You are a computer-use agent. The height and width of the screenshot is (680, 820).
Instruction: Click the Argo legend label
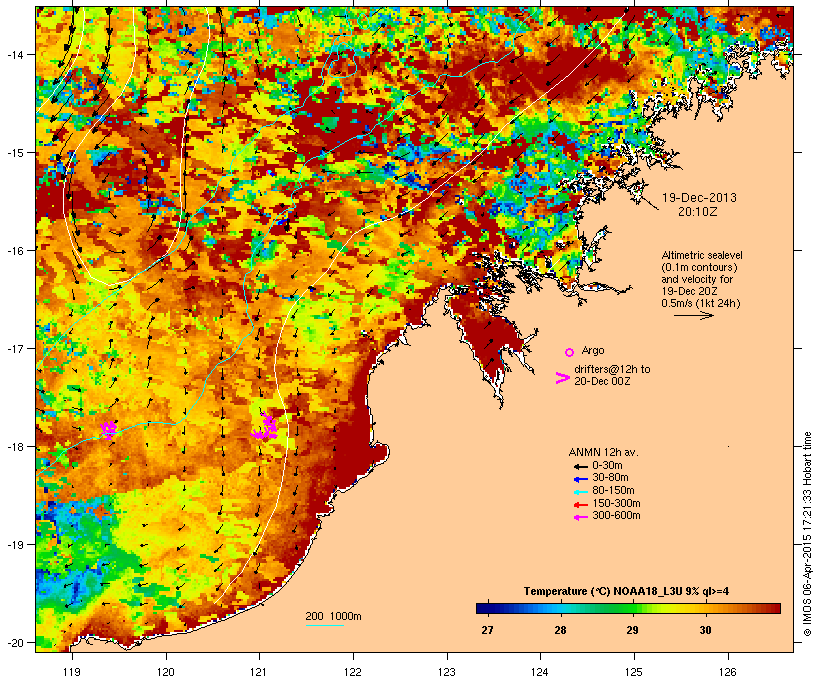[593, 350]
